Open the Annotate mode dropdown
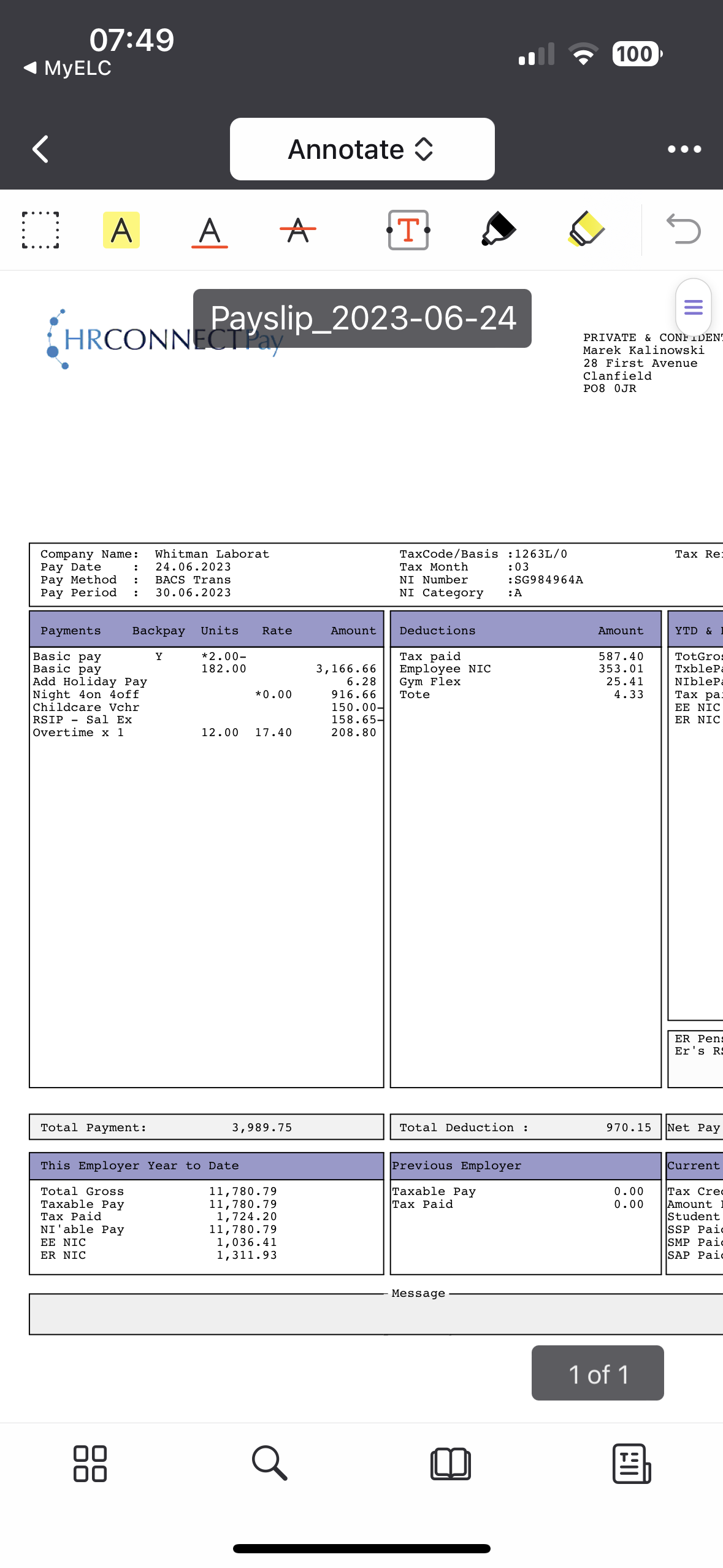Viewport: 723px width, 1568px height. 362,149
